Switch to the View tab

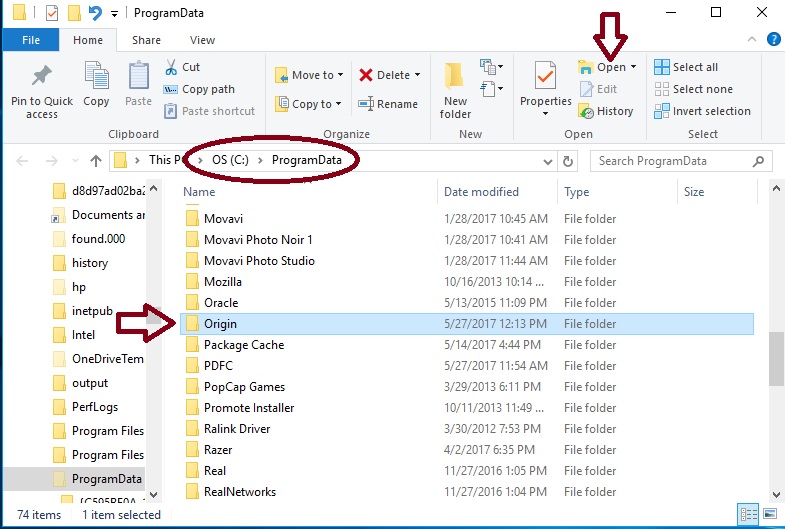coord(202,40)
